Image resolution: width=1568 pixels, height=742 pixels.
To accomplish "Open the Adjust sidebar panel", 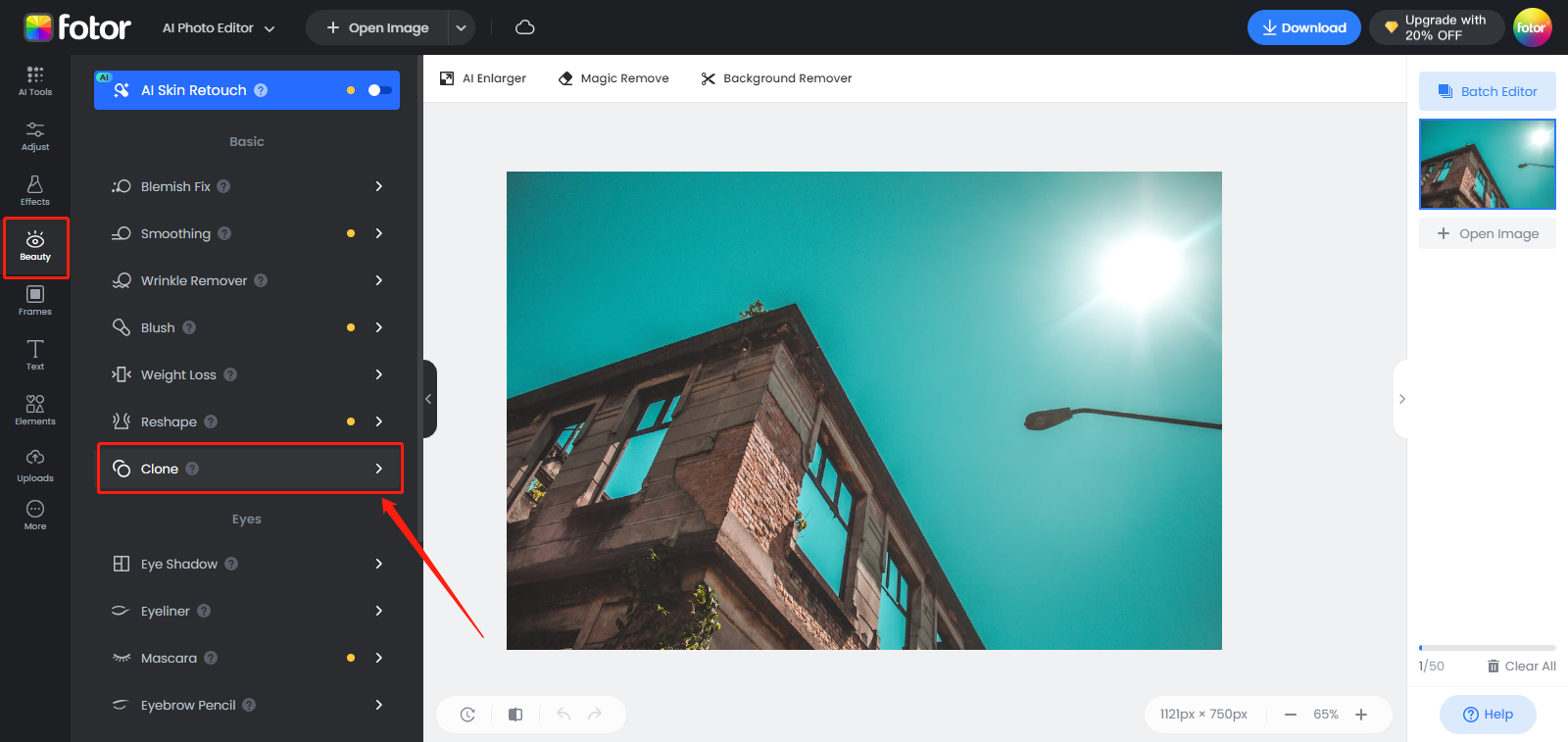I will coord(35,136).
